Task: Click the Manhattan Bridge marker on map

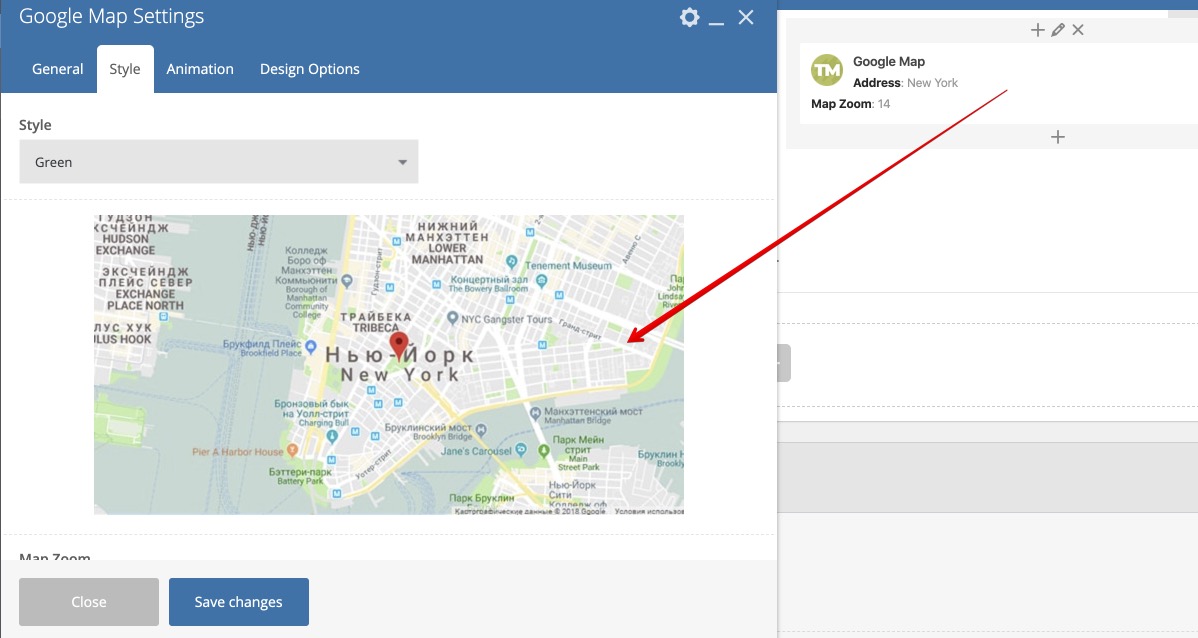Action: point(535,413)
